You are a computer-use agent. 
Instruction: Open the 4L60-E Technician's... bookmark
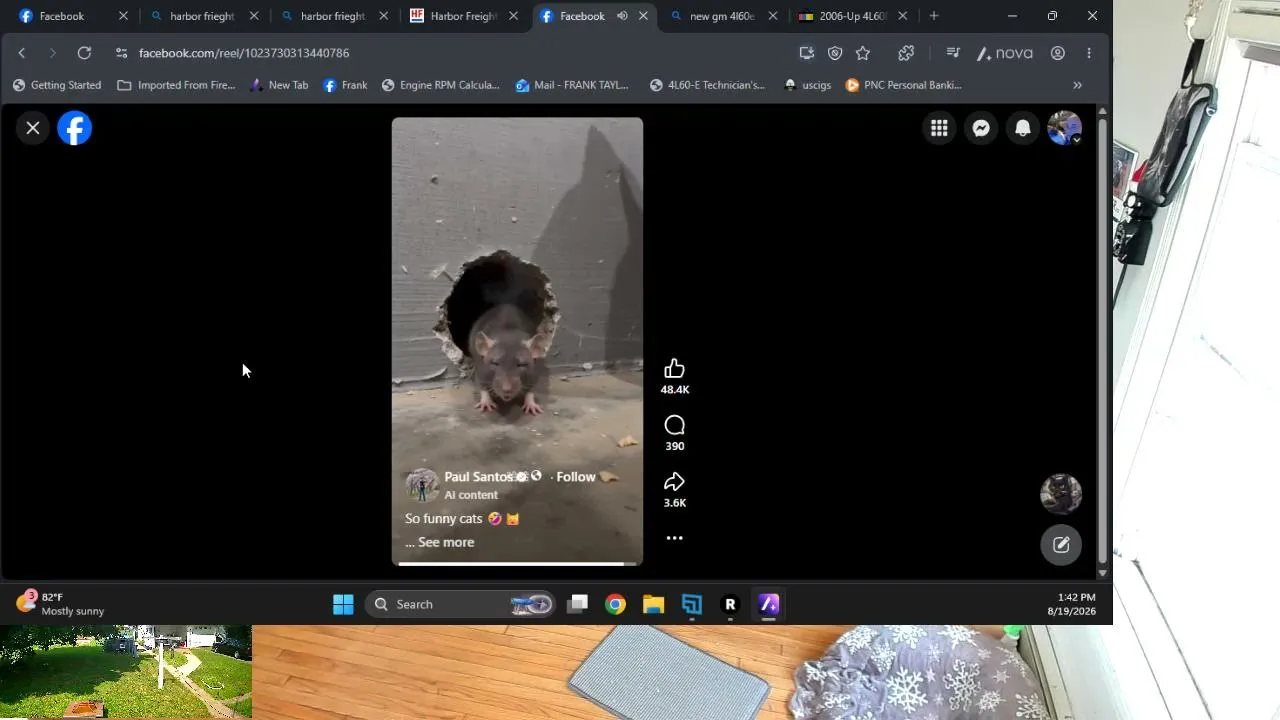(707, 85)
